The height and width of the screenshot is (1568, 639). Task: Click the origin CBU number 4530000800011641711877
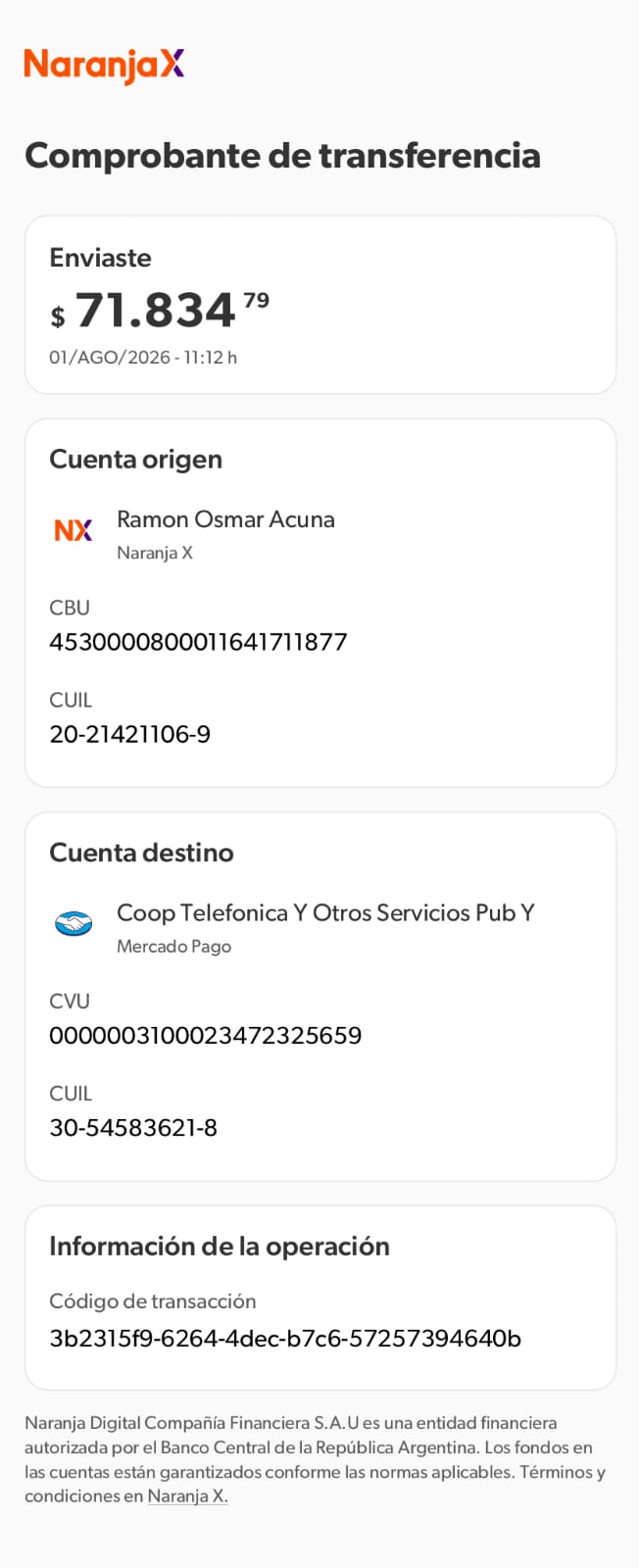click(x=198, y=642)
